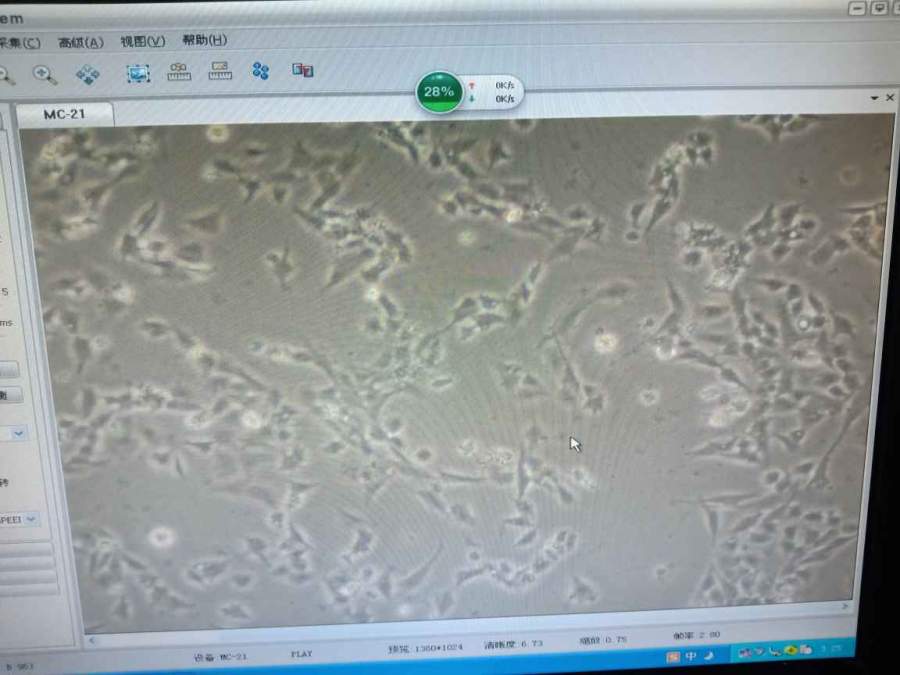Click the zoom out magnifier icon
The width and height of the screenshot is (900, 675).
(x=5, y=74)
